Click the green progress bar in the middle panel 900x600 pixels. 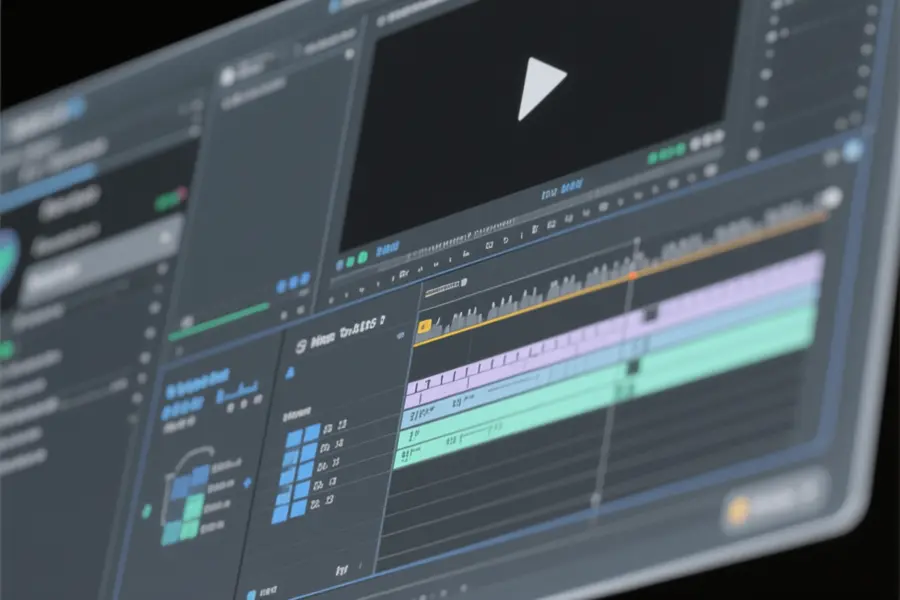(x=220, y=322)
